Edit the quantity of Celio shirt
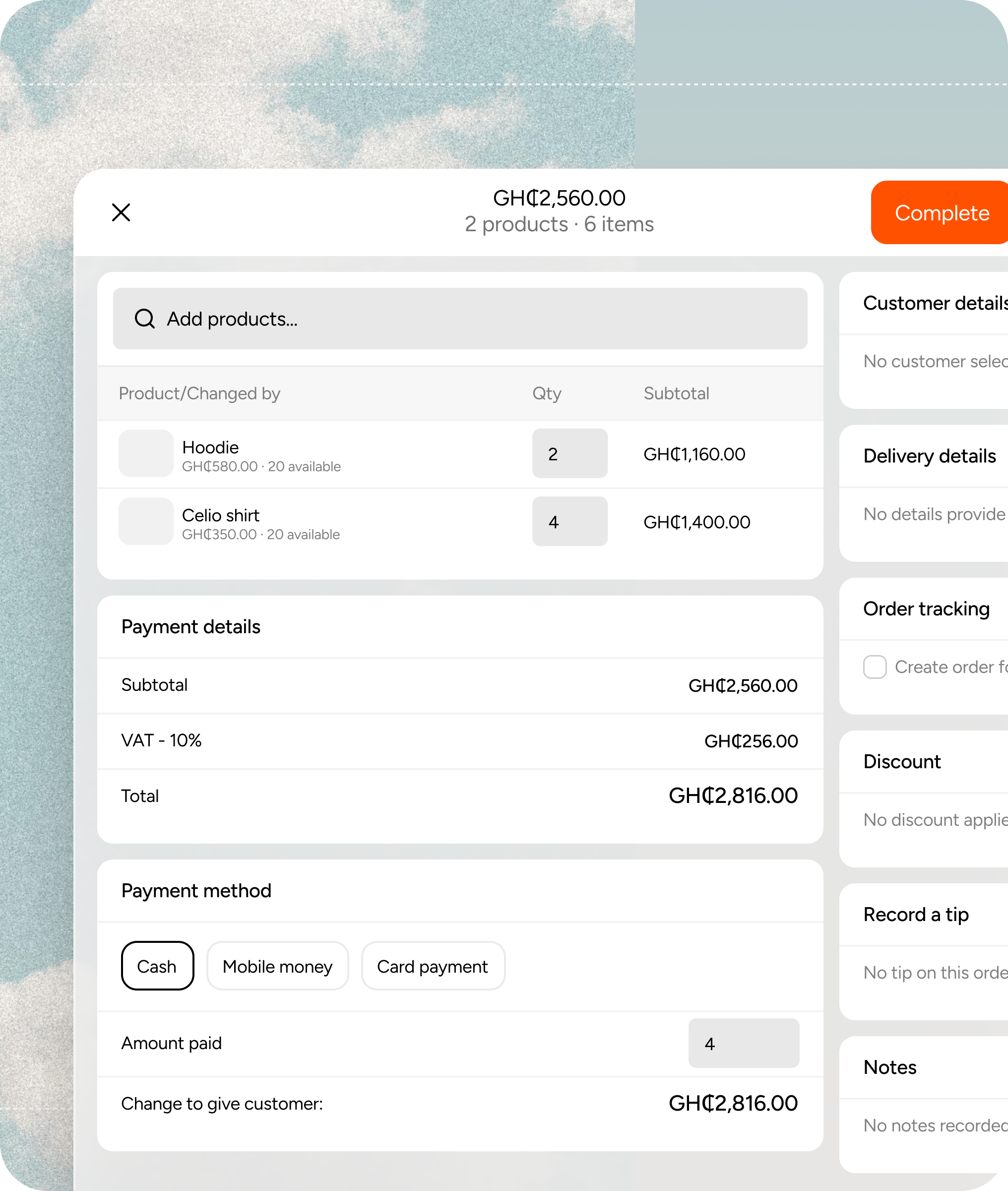1008x1191 pixels. click(x=569, y=521)
